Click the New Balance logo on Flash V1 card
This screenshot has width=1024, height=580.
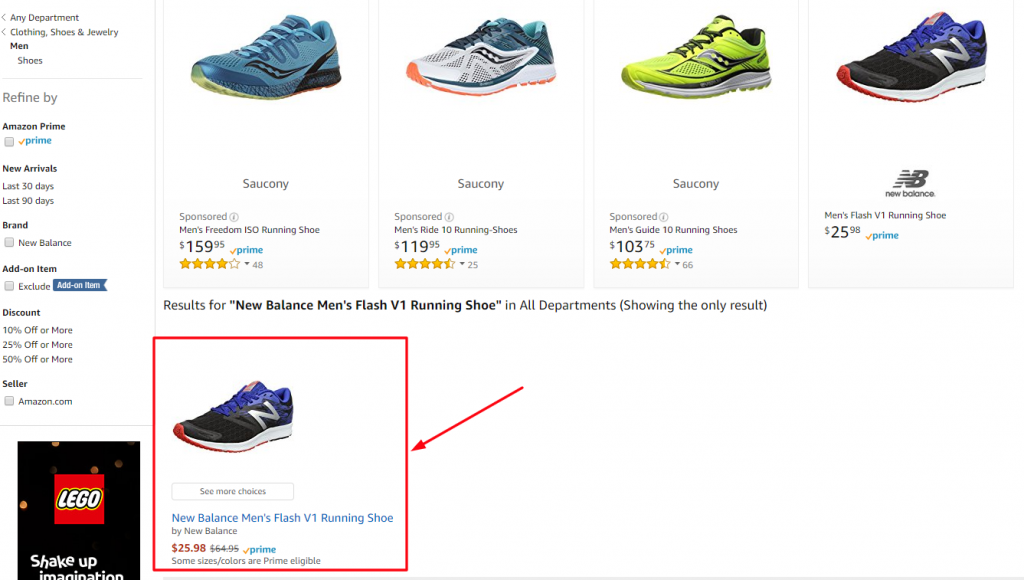tap(910, 184)
